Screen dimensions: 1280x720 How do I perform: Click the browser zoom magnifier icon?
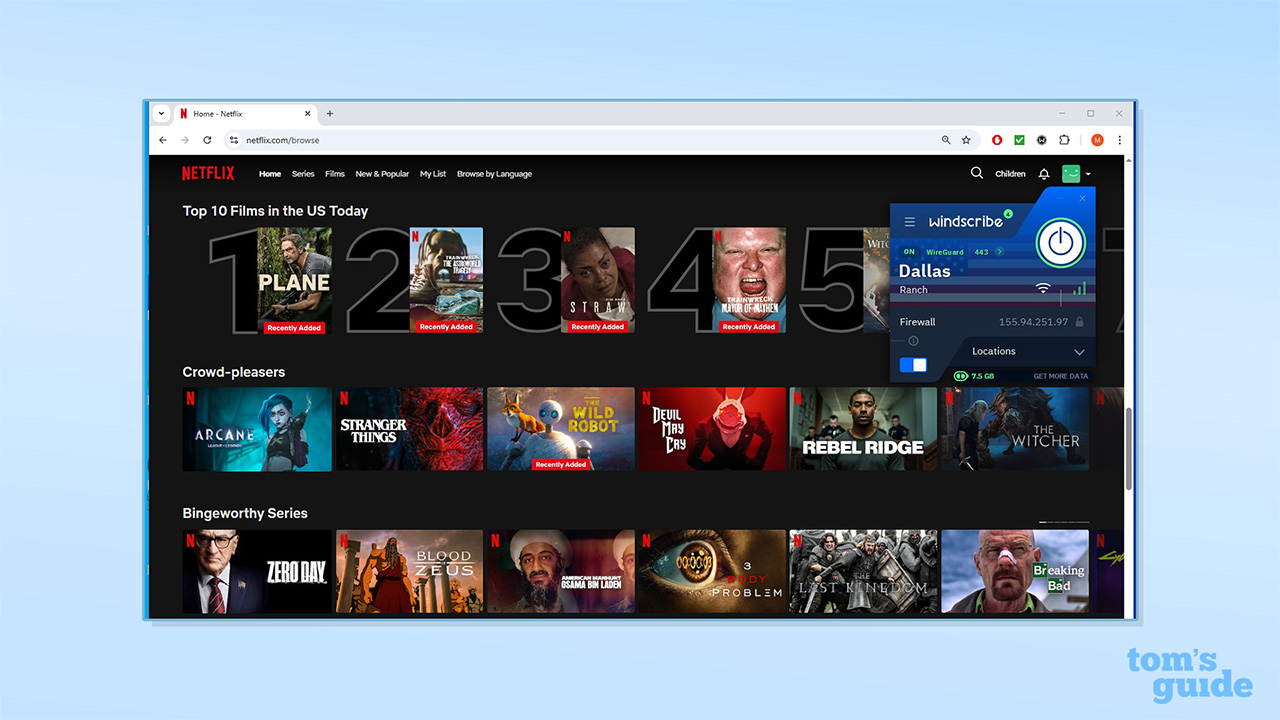coord(946,140)
